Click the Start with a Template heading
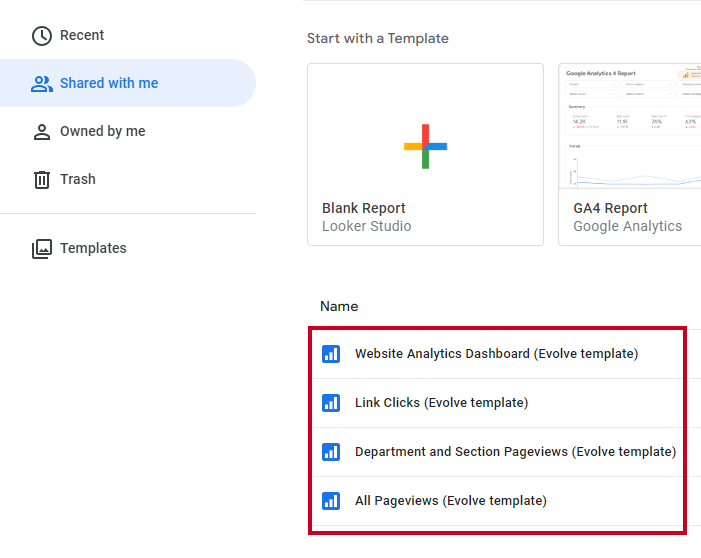This screenshot has width=701, height=558. 378,38
